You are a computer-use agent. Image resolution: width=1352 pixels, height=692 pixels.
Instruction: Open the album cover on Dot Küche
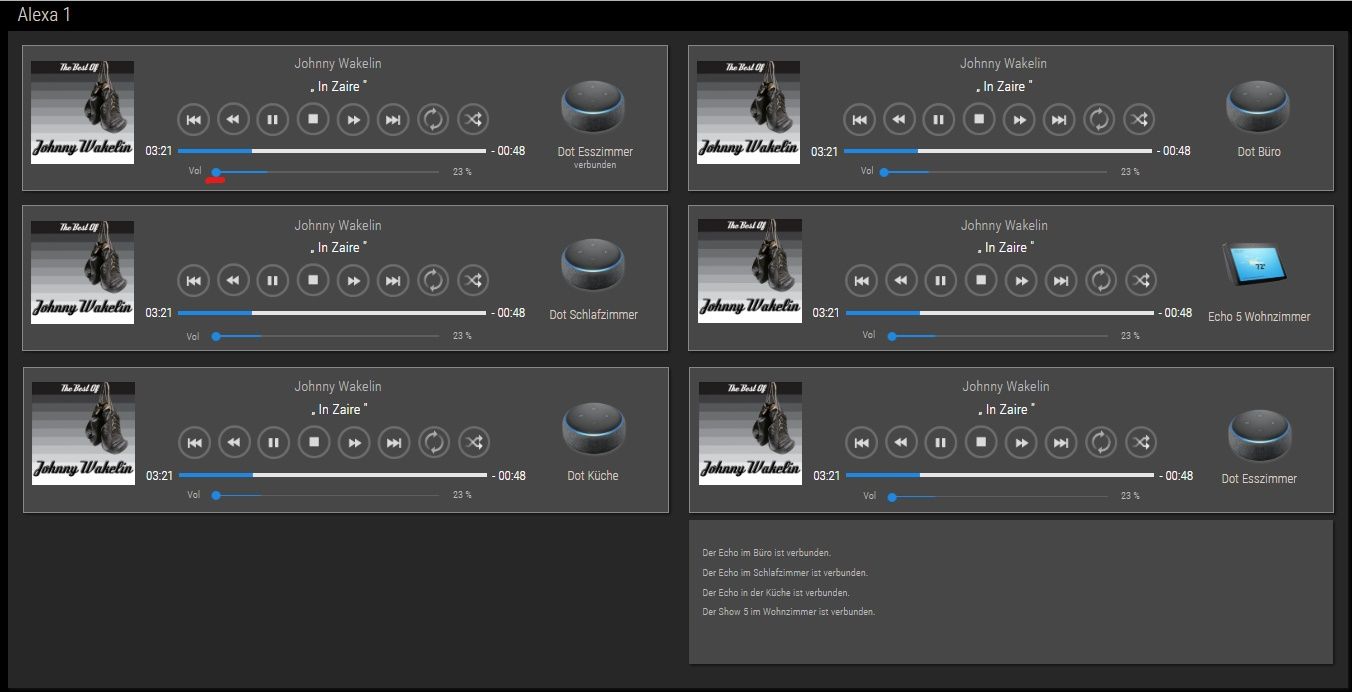(x=83, y=433)
